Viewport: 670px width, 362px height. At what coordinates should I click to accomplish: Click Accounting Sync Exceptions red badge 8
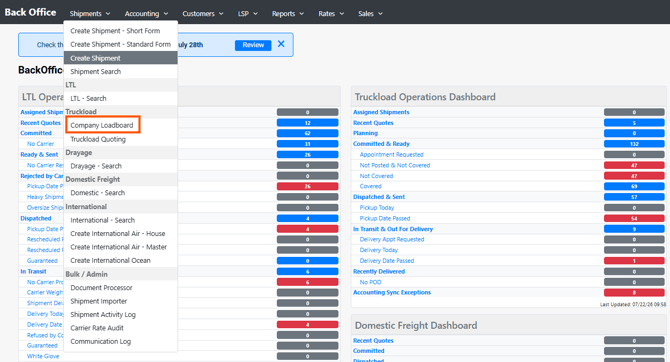coord(634,293)
